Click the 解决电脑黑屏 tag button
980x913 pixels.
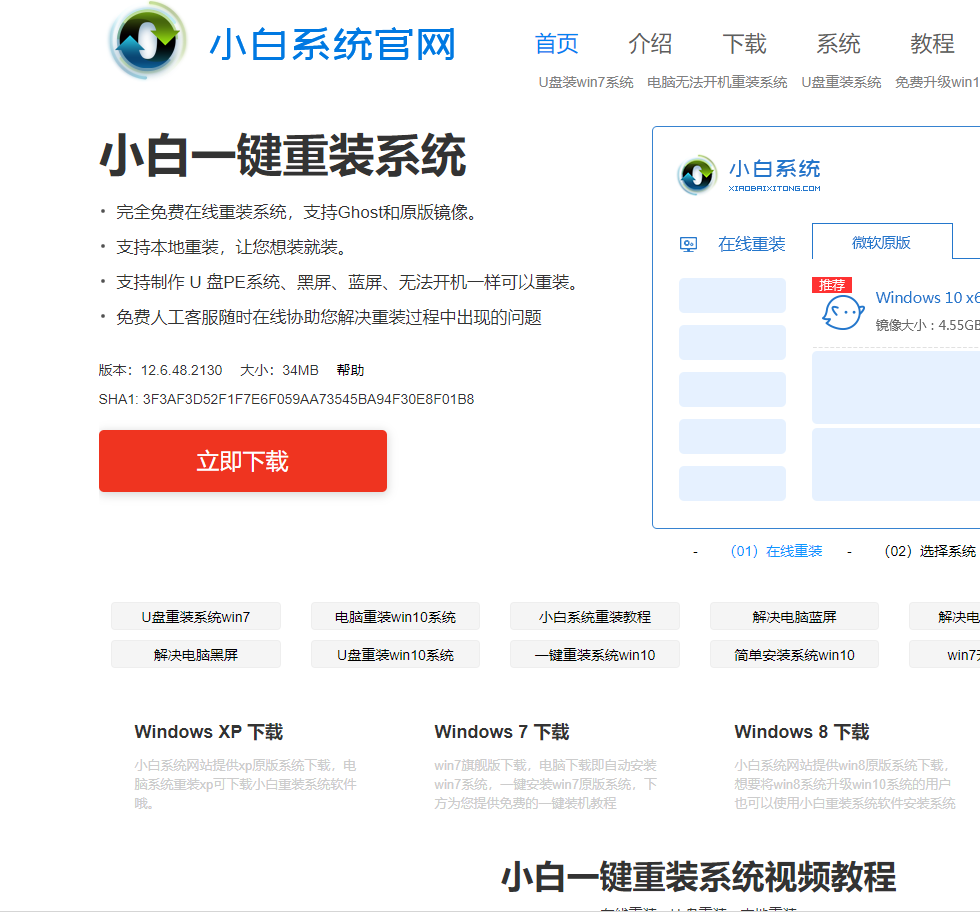[196, 654]
